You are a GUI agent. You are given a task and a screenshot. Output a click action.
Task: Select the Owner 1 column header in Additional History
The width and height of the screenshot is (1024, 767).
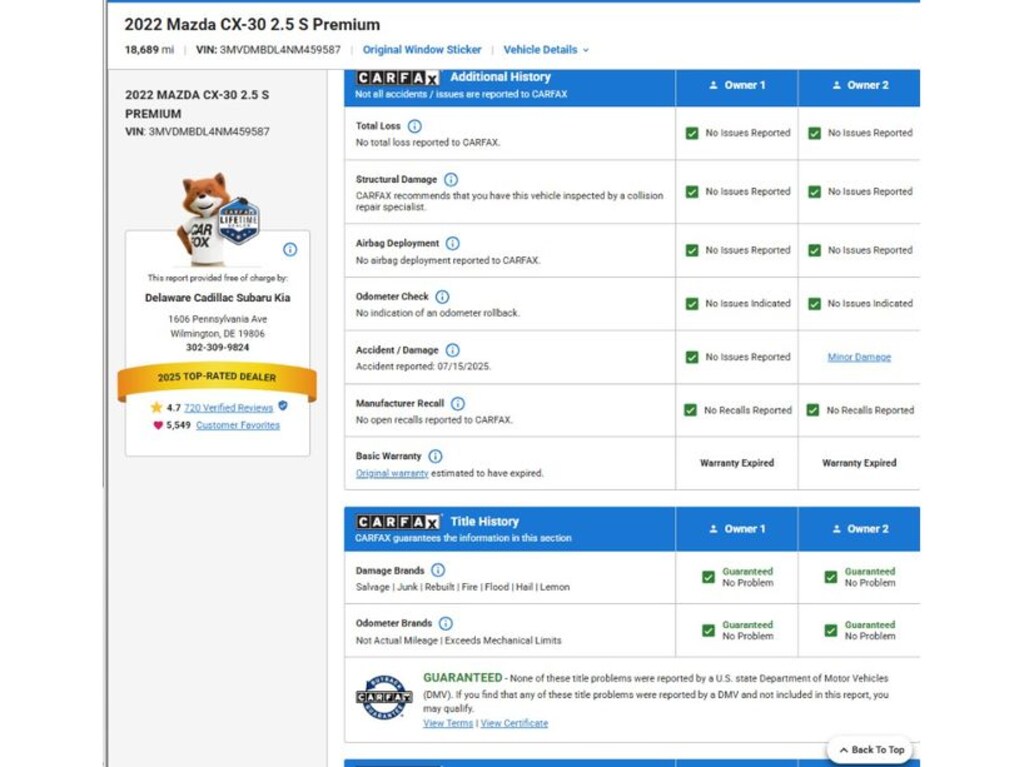tap(737, 86)
